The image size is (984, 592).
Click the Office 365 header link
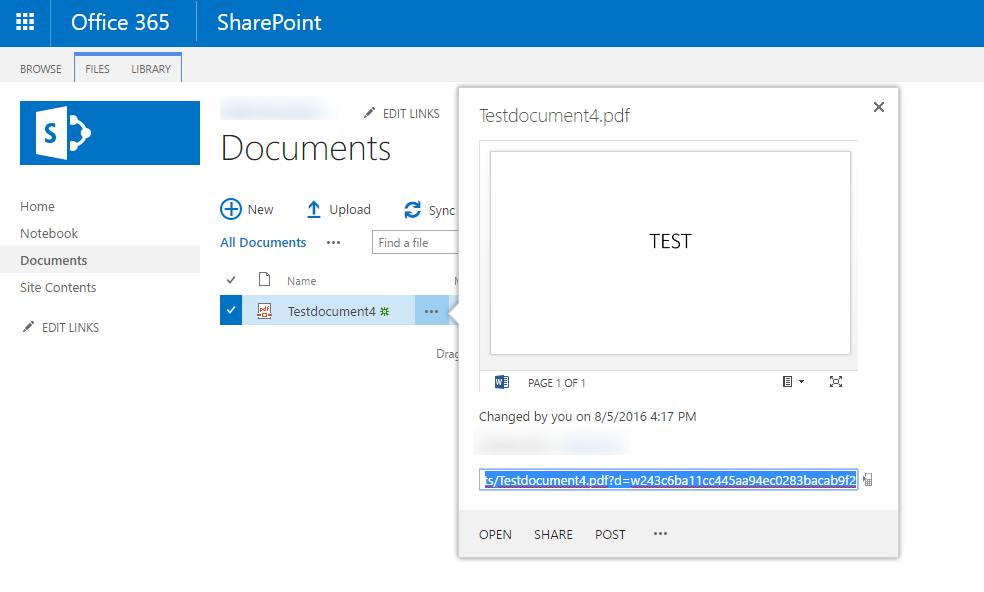pyautogui.click(x=120, y=23)
